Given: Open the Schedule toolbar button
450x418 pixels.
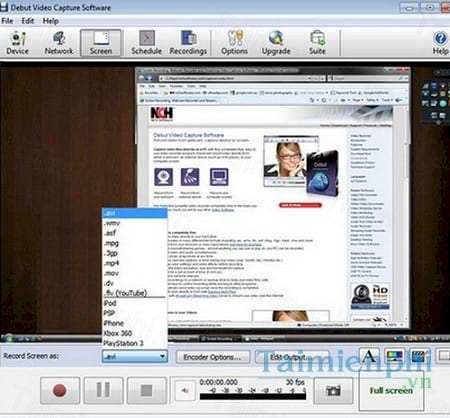Looking at the screenshot, I should (146, 43).
